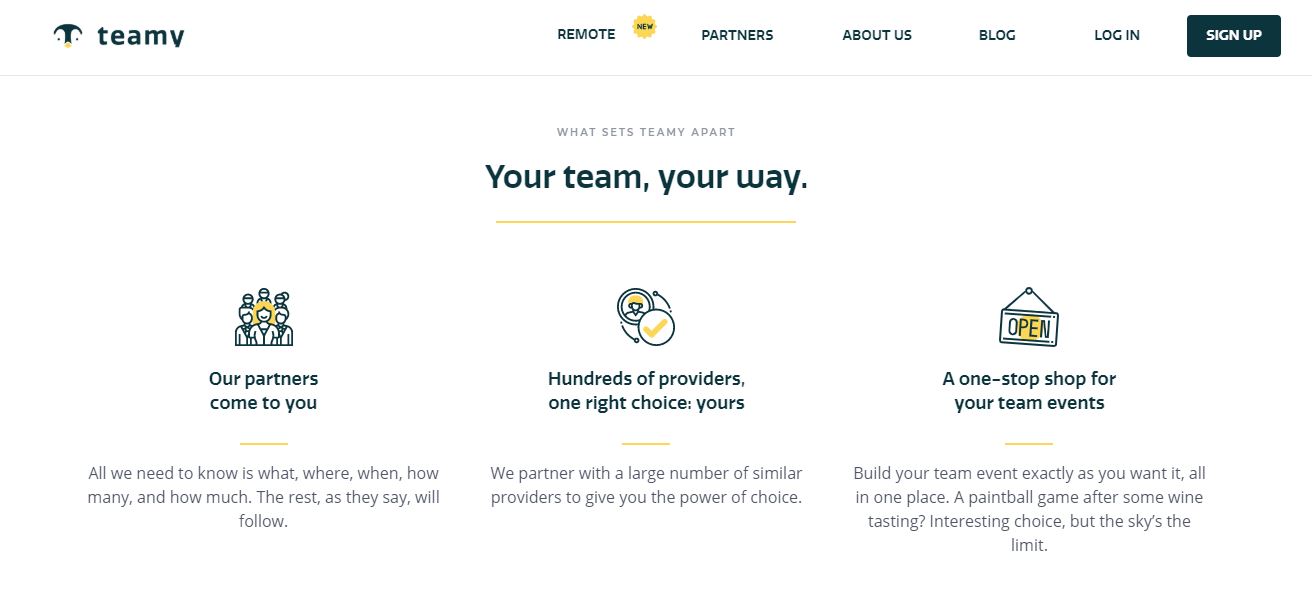The height and width of the screenshot is (616, 1312).
Task: Click the "Your team, your way." heading
Action: tap(646, 178)
